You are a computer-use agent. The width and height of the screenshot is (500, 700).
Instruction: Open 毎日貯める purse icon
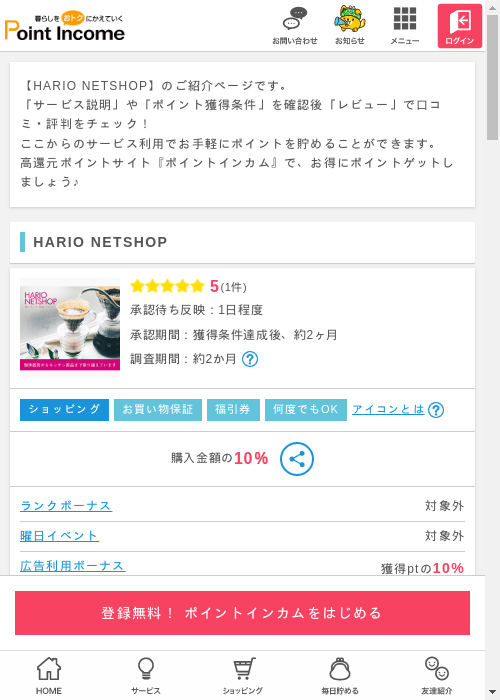pyautogui.click(x=340, y=675)
